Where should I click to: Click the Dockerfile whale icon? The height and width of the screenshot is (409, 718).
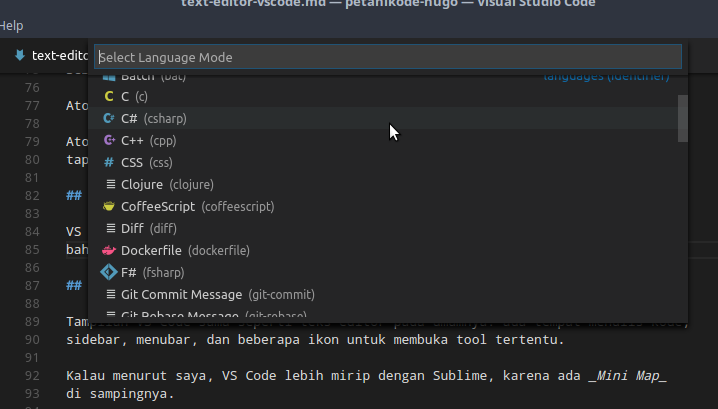coord(109,250)
